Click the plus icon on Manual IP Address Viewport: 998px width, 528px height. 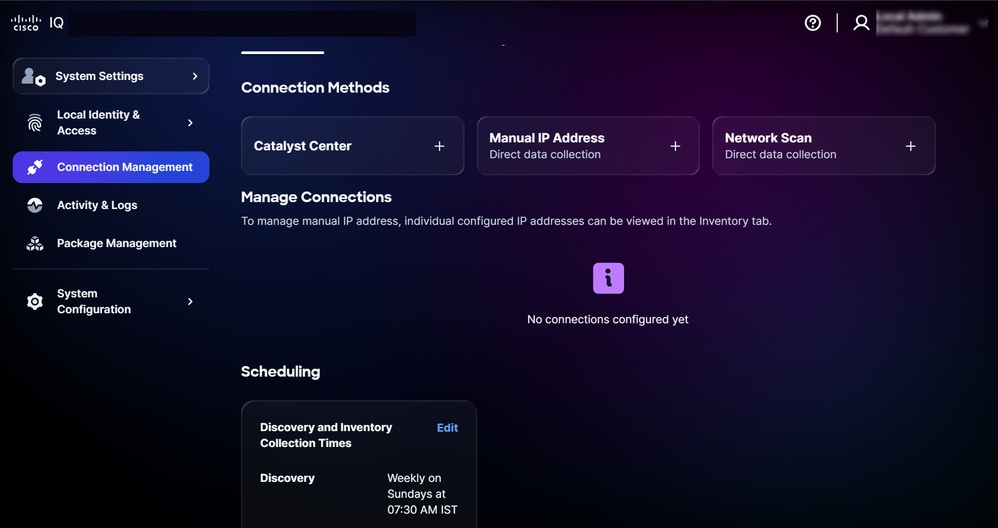pyautogui.click(x=675, y=146)
